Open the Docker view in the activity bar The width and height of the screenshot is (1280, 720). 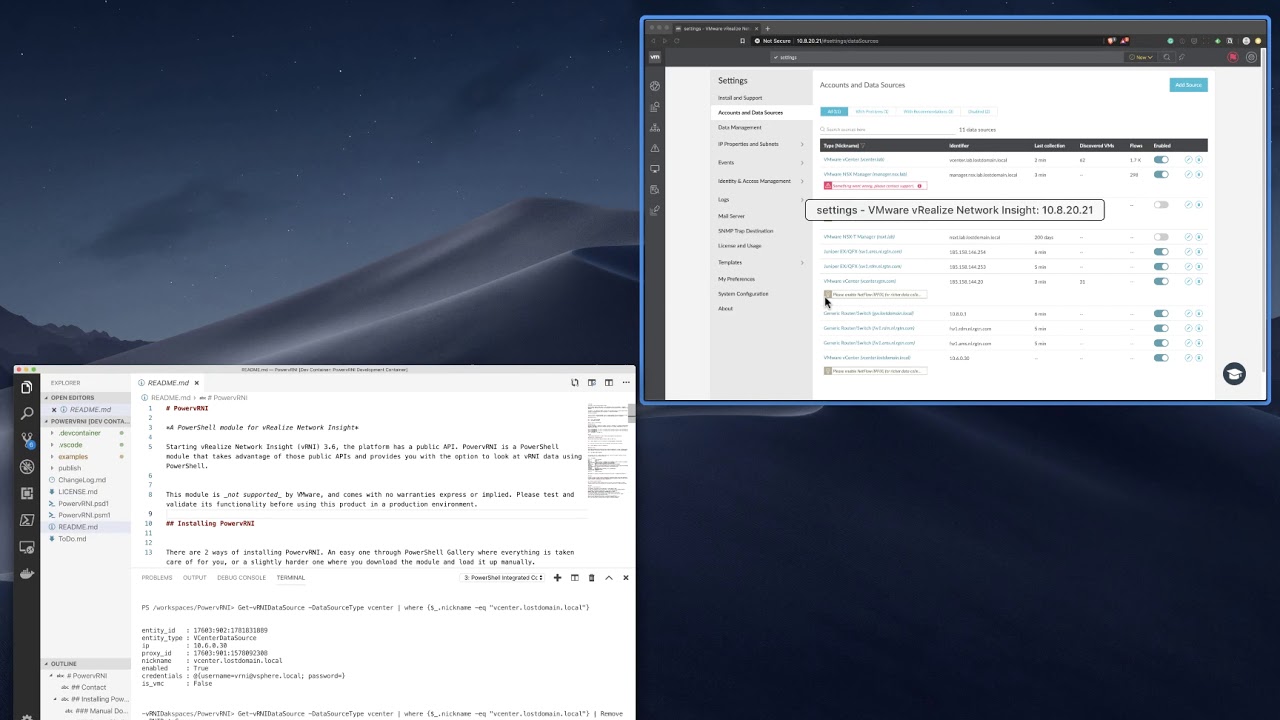click(27, 574)
